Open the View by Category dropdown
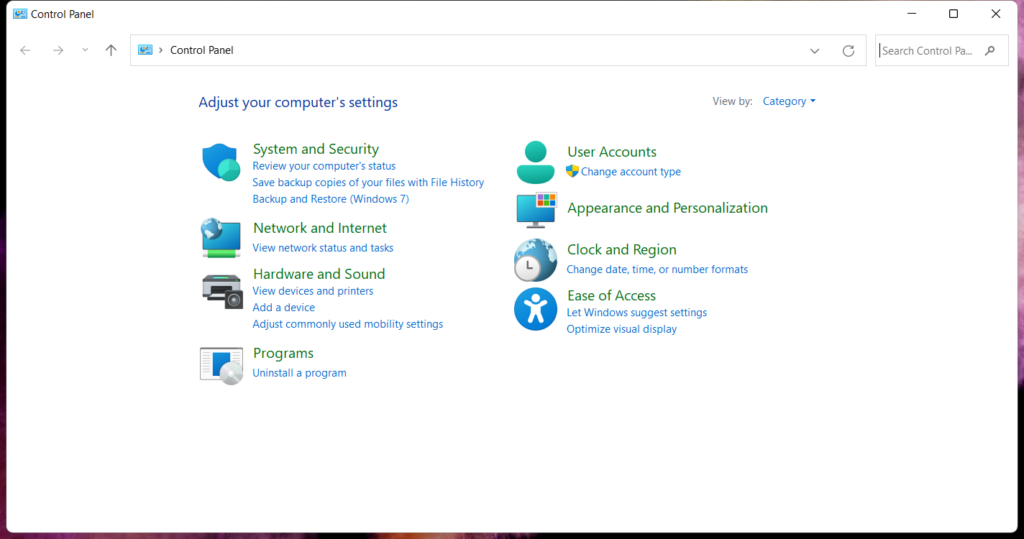 click(789, 101)
